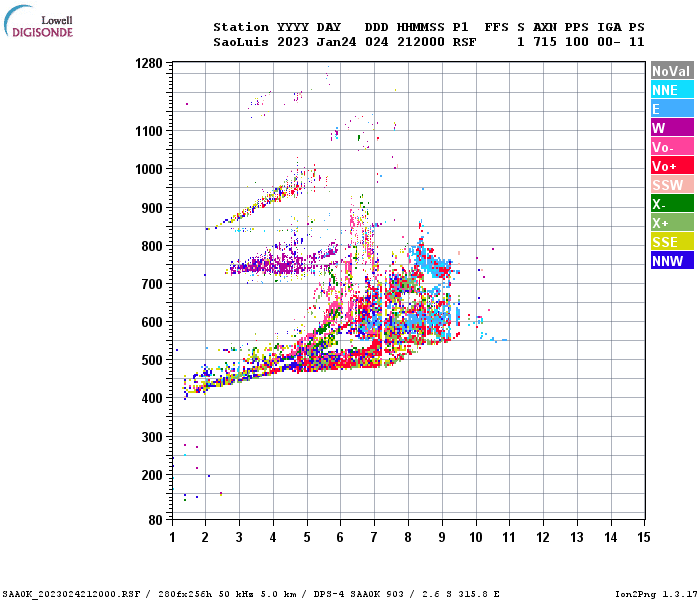Click the AXN value 715

pos(545,42)
